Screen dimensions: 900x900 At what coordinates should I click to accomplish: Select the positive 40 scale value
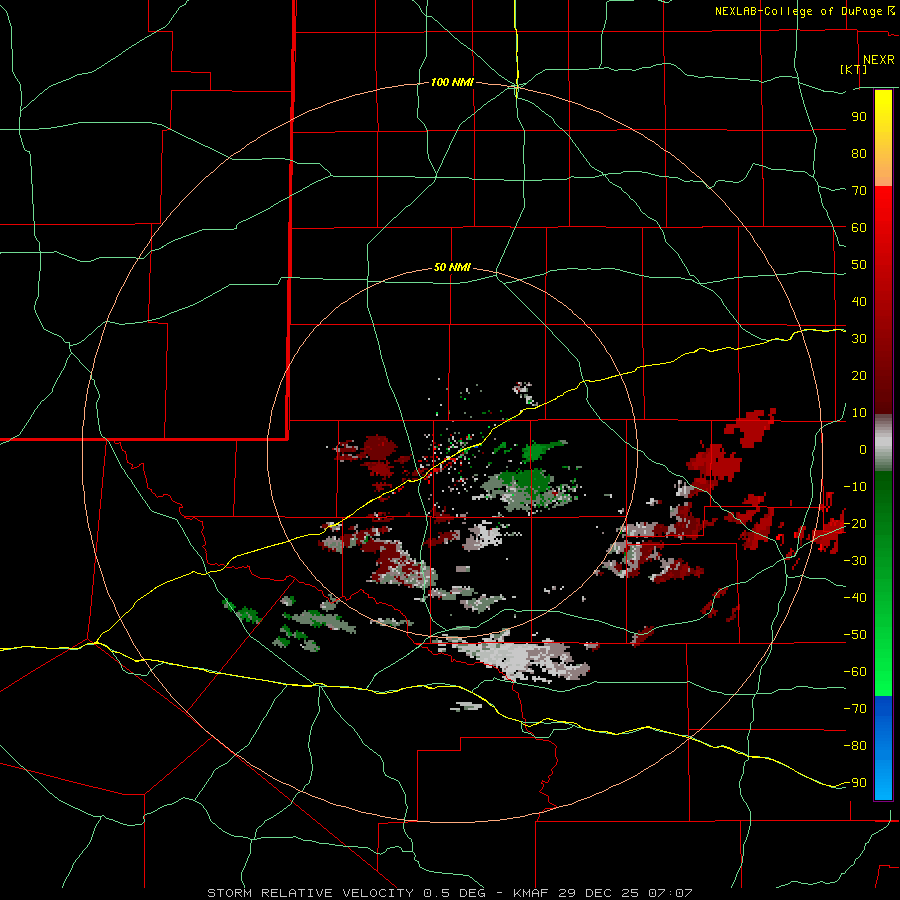click(x=859, y=301)
